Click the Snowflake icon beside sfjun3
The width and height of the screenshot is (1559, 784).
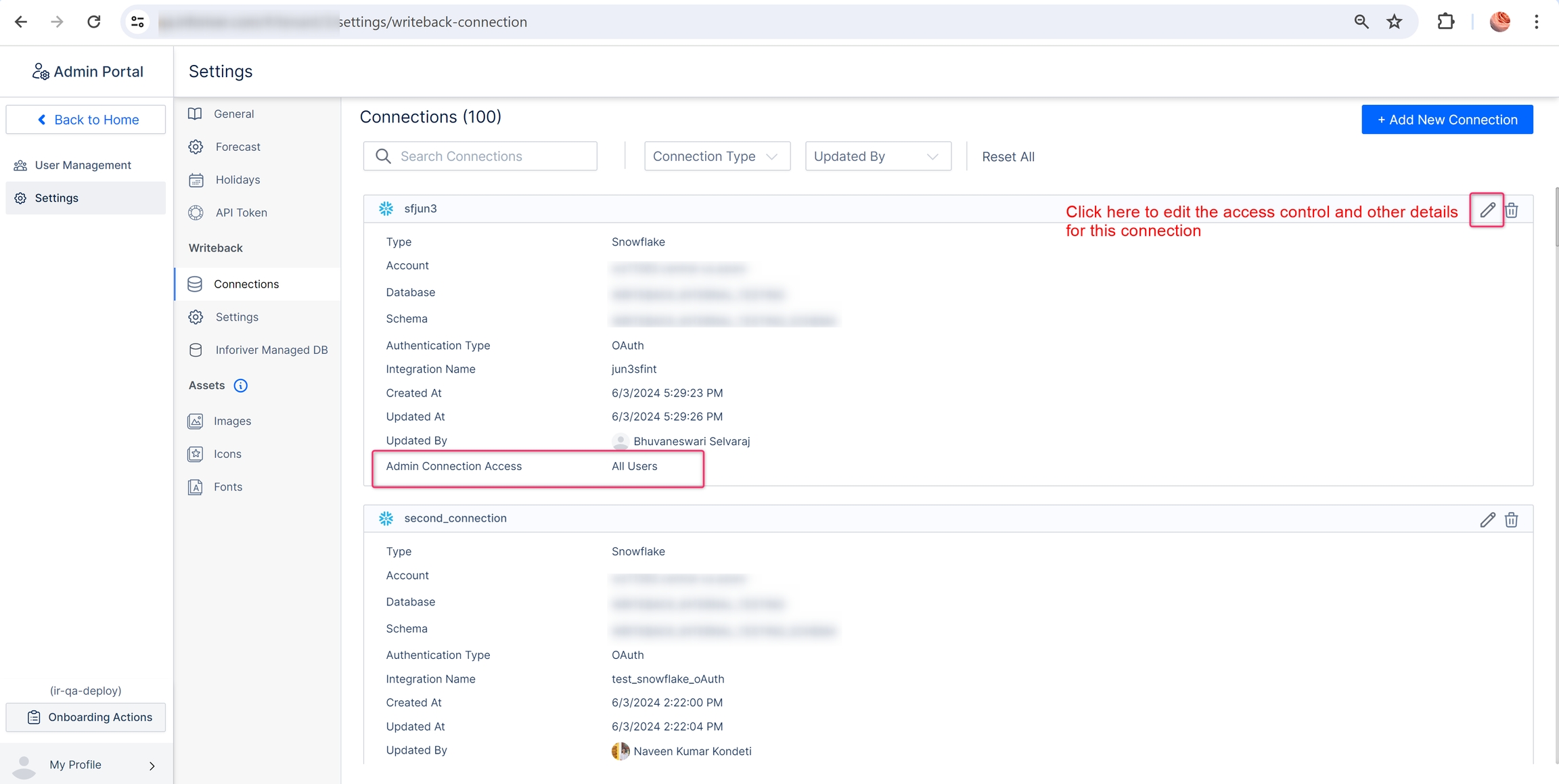[386, 208]
